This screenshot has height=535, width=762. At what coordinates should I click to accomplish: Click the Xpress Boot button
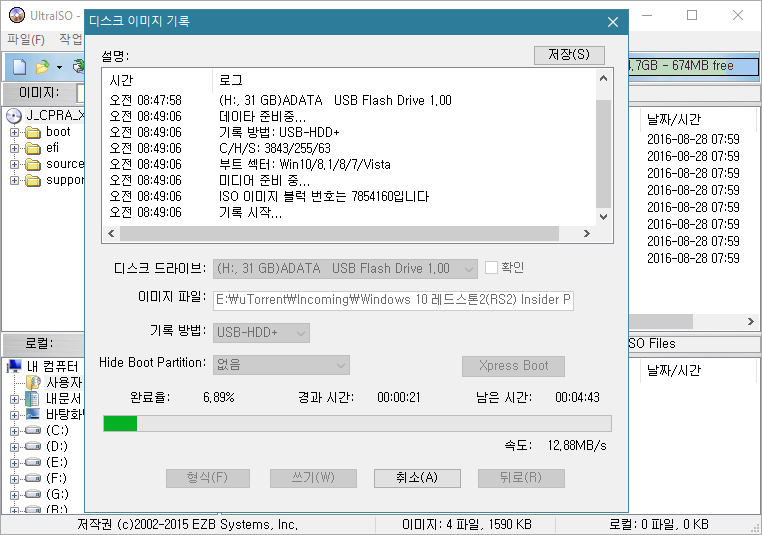click(513, 366)
